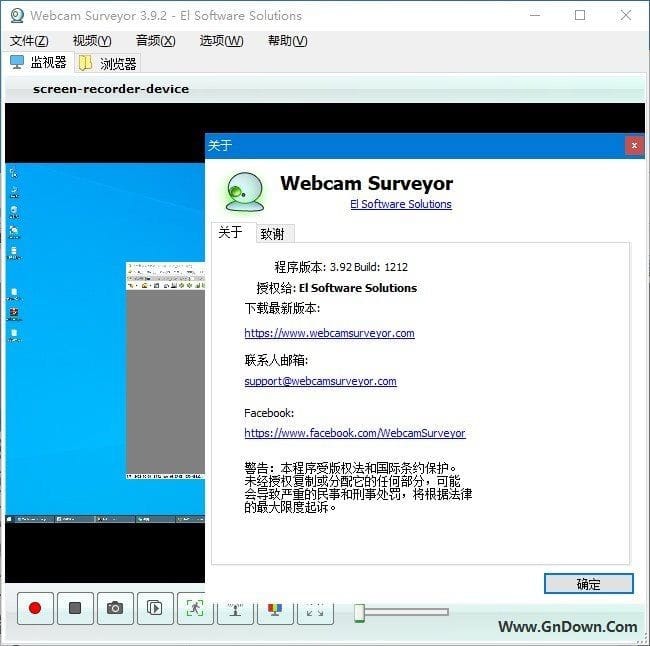Maximize the Webcam Surveyor window
Image resolution: width=650 pixels, height=646 pixels.
(580, 15)
